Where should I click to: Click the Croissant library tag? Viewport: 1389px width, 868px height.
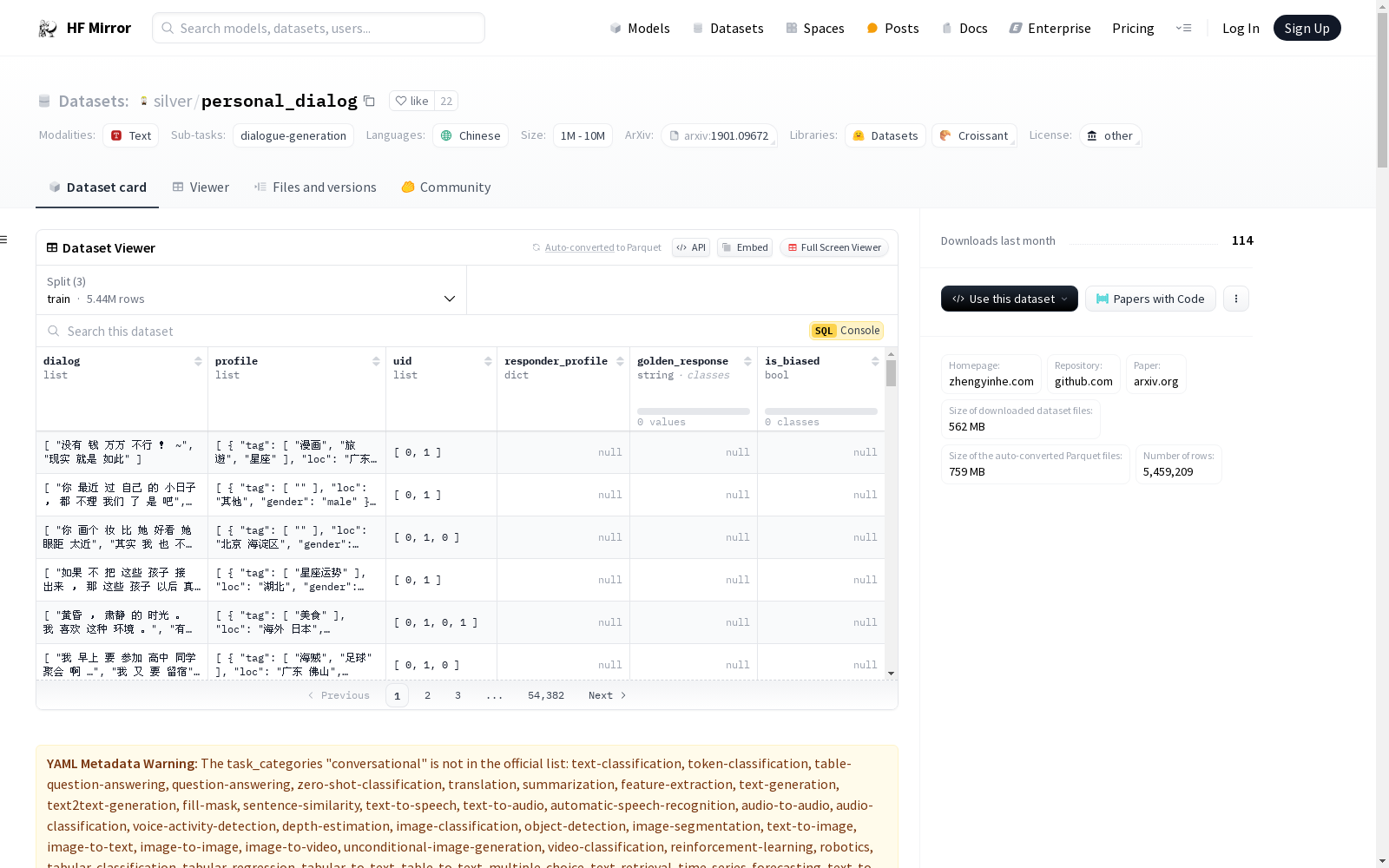(974, 135)
